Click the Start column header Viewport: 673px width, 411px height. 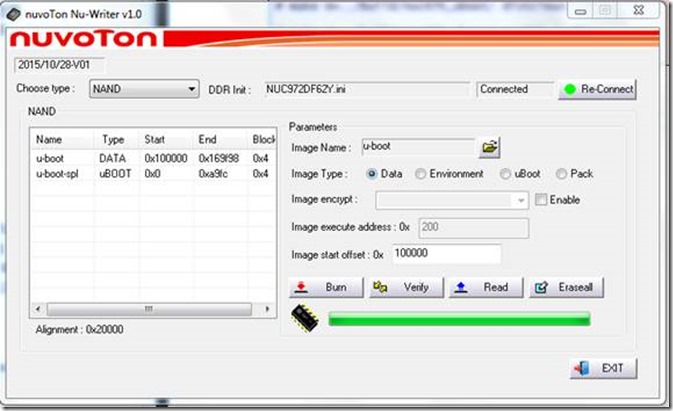click(x=164, y=139)
